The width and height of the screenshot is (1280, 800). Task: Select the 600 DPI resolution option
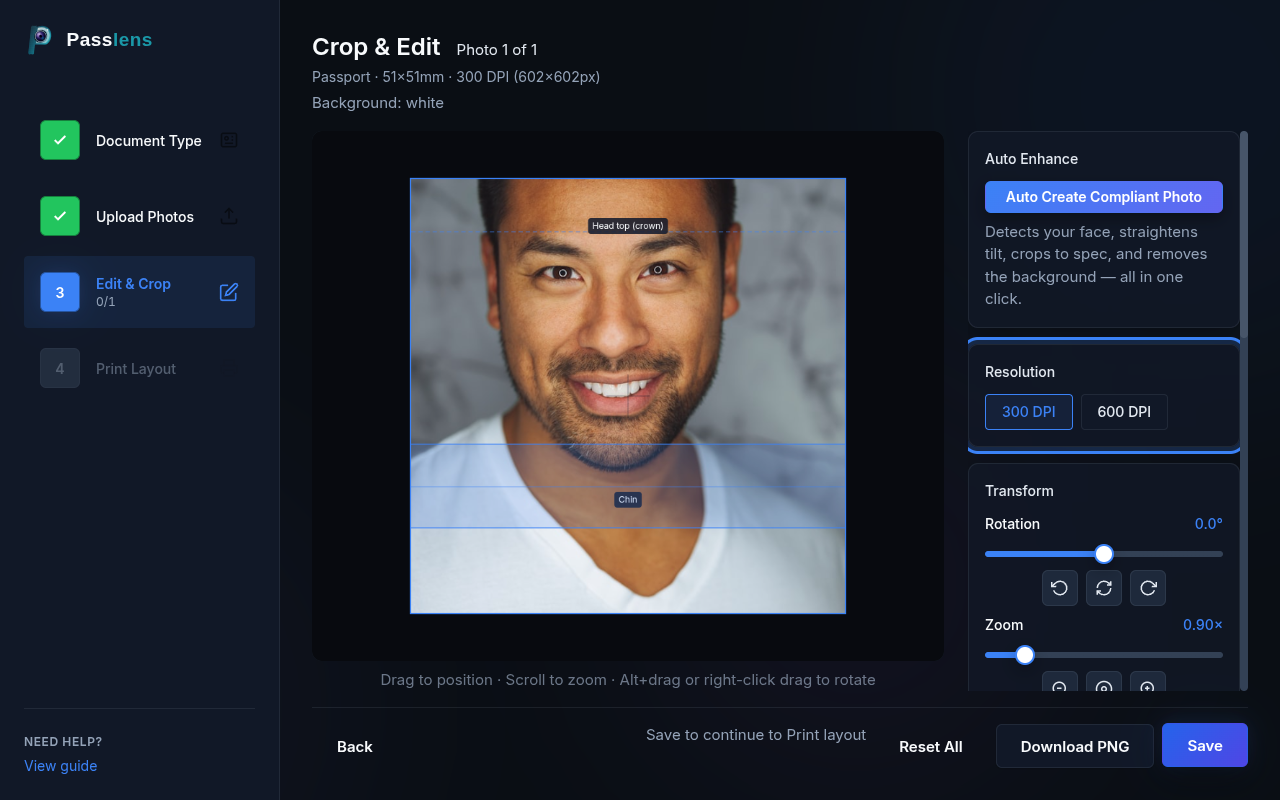pyautogui.click(x=1124, y=412)
